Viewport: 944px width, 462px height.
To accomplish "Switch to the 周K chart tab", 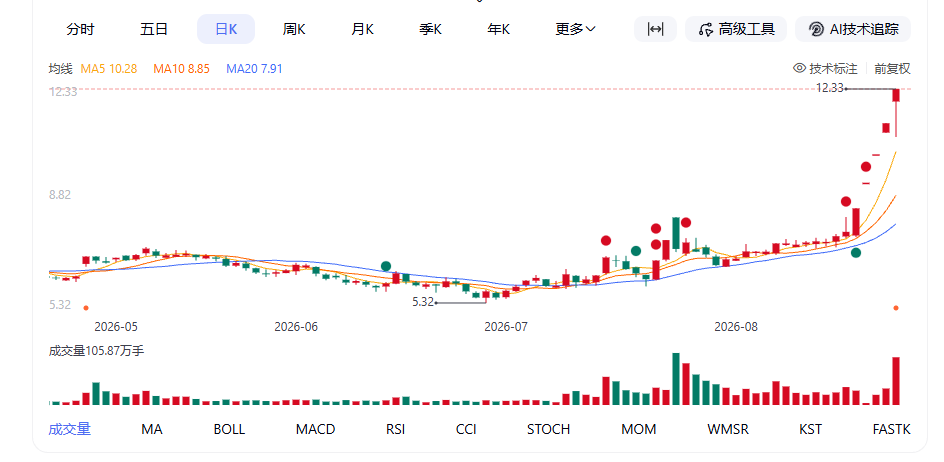I will coord(294,30).
